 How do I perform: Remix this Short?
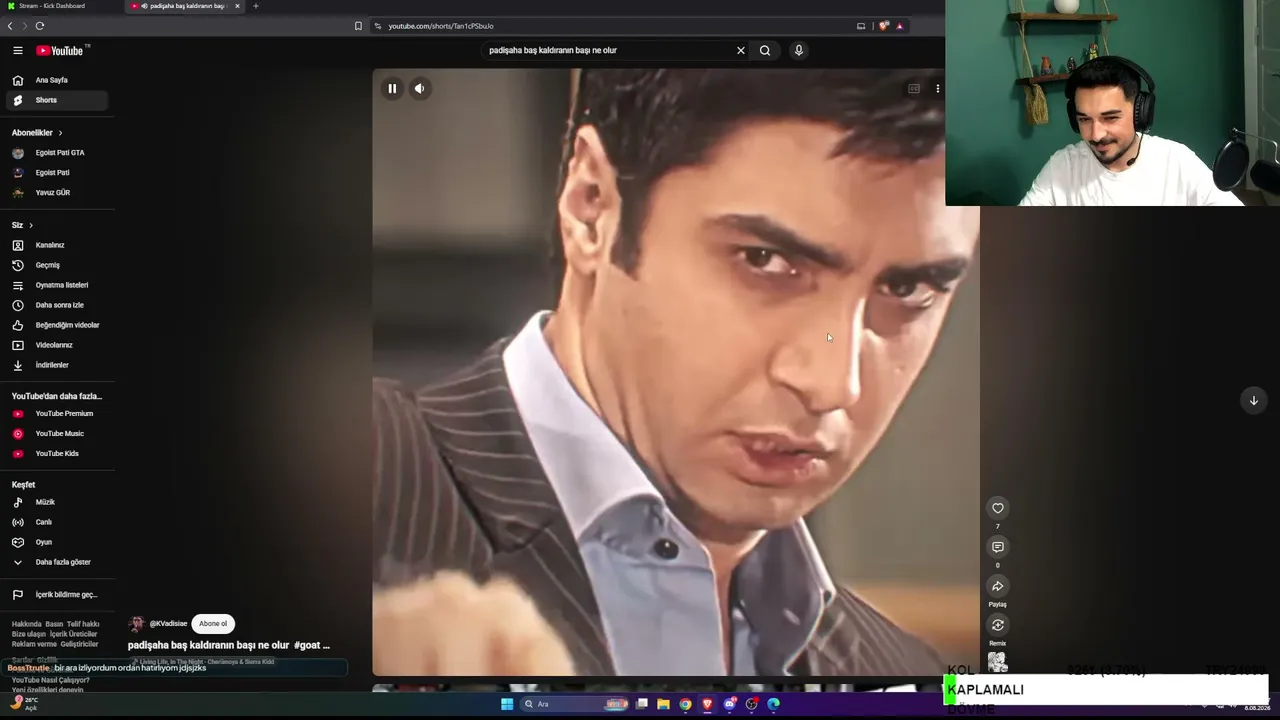click(x=997, y=625)
